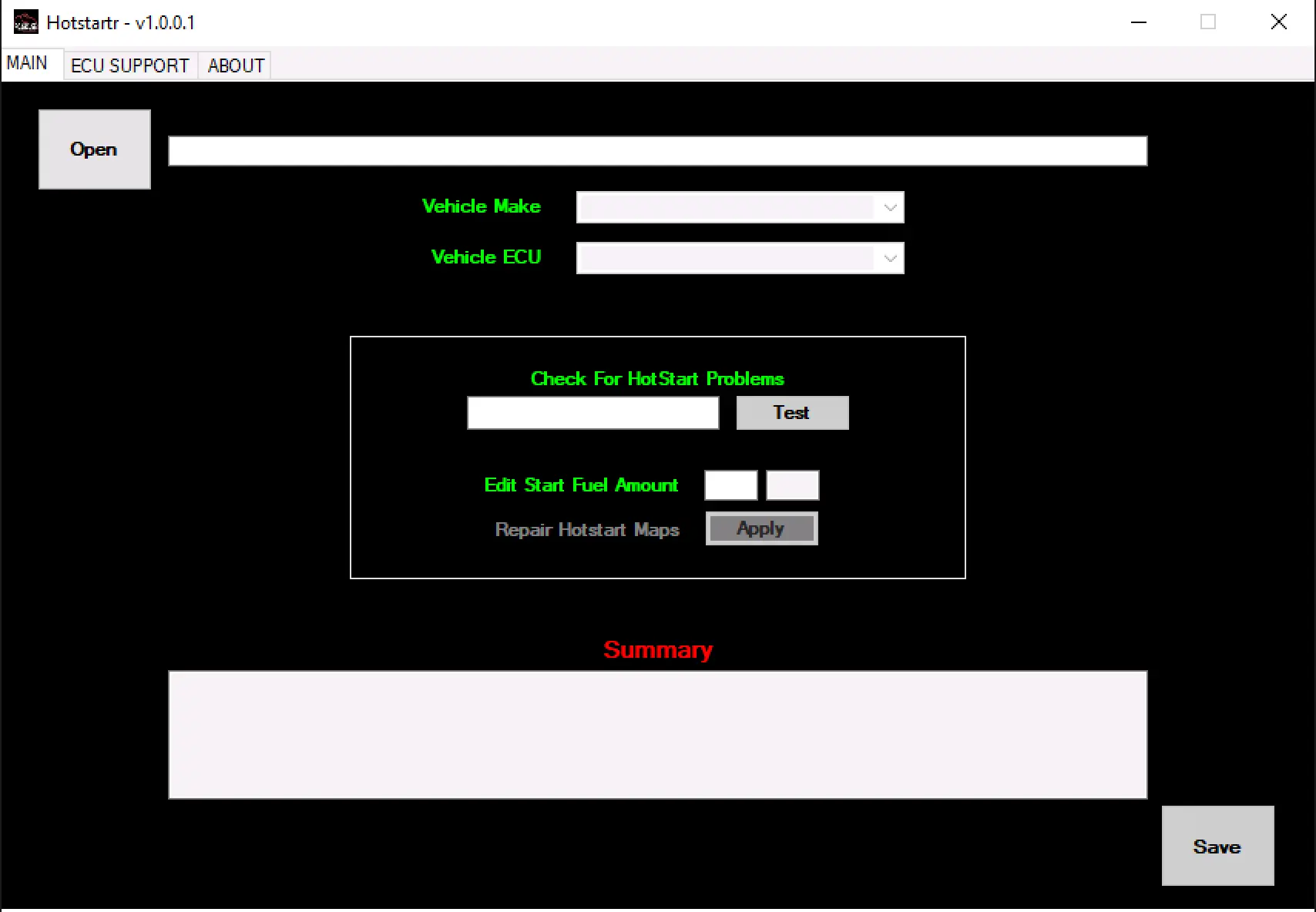Save the edited ECU file
Viewport: 1316px width, 912px height.
click(1217, 845)
